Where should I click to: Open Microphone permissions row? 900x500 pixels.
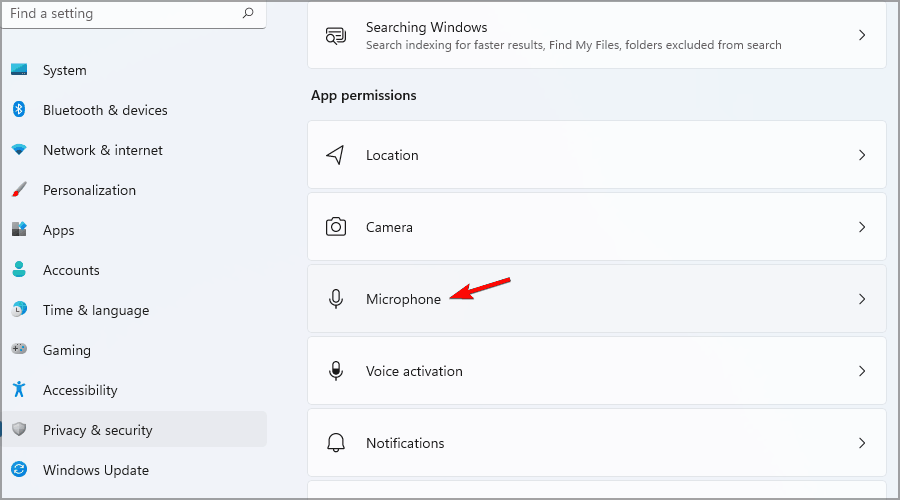point(596,299)
